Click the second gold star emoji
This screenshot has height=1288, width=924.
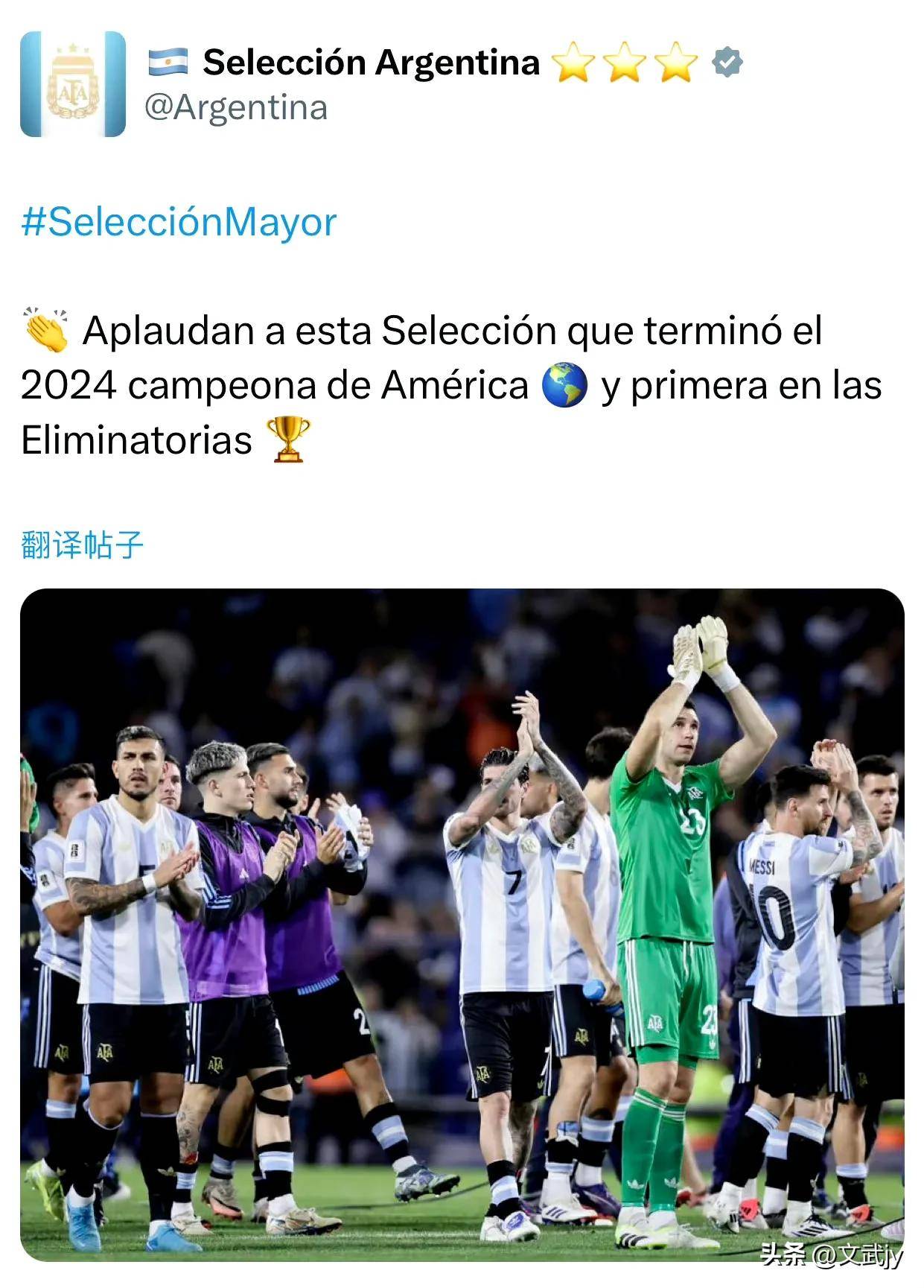pos(625,62)
